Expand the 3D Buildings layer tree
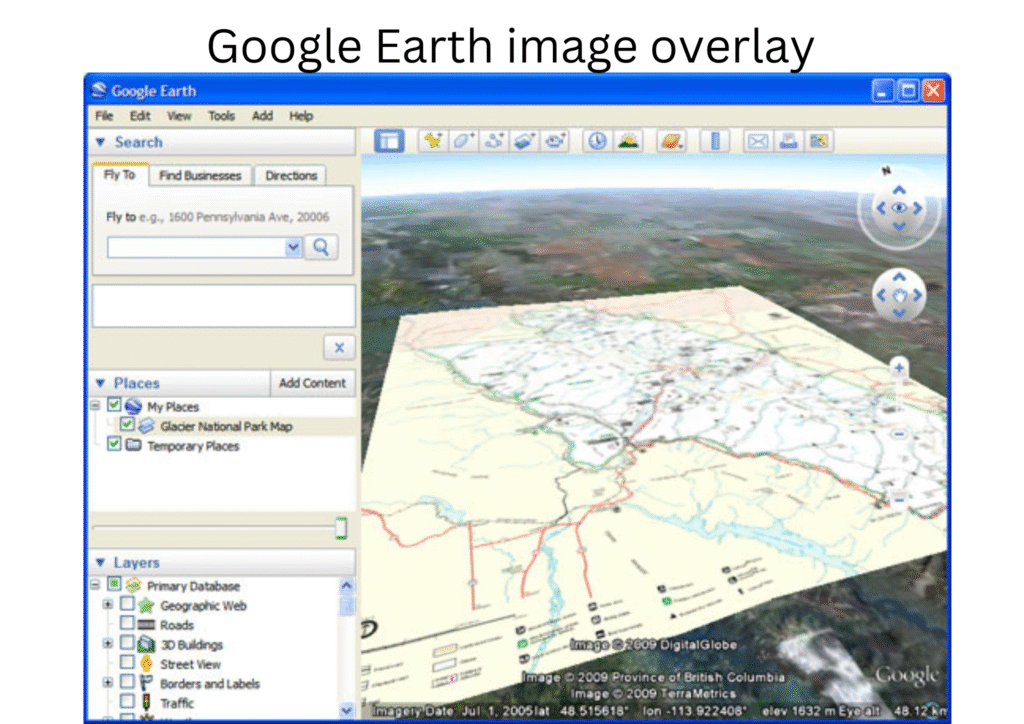This screenshot has height=724, width=1024. coord(108,645)
